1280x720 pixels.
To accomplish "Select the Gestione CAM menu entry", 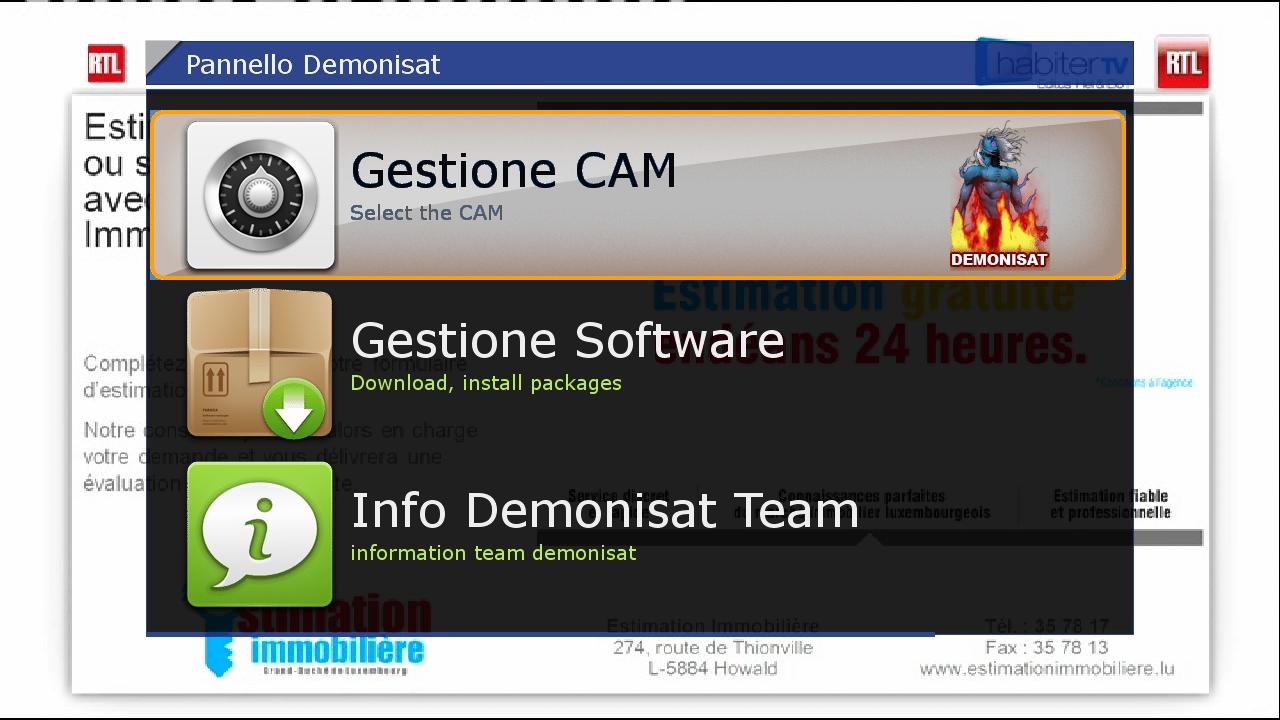I will pos(638,195).
